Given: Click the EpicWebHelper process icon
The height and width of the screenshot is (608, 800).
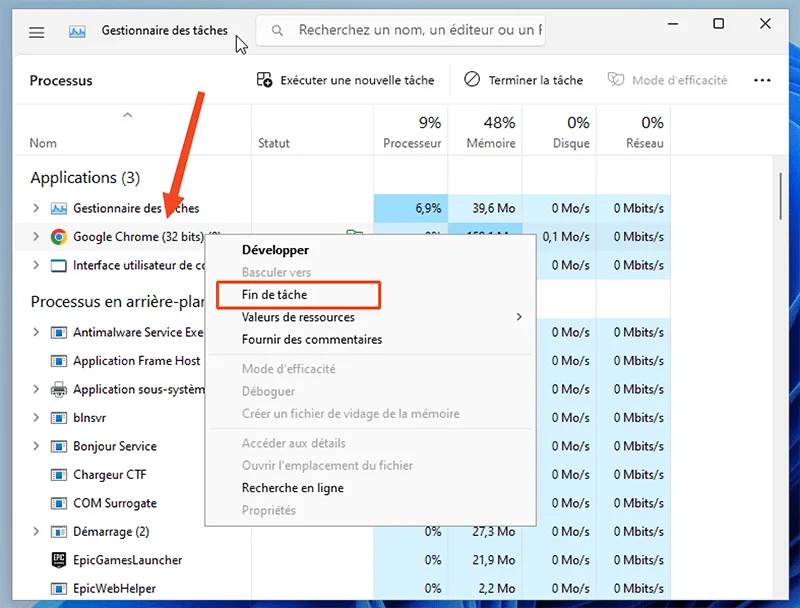Looking at the screenshot, I should tap(59, 588).
